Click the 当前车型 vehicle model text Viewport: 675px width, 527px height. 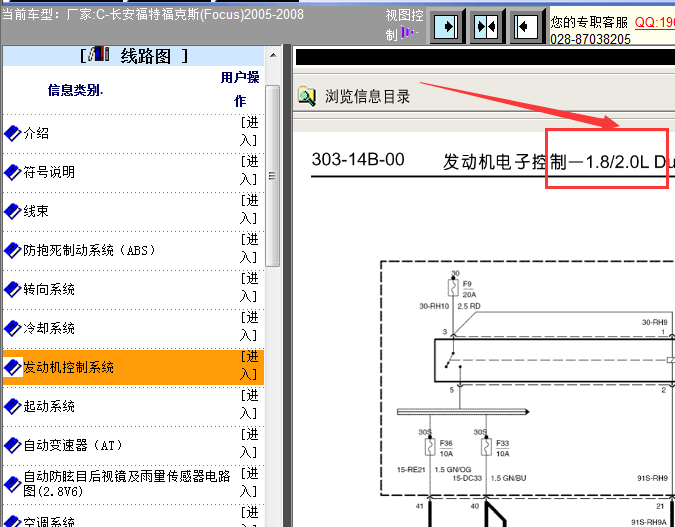pos(153,15)
